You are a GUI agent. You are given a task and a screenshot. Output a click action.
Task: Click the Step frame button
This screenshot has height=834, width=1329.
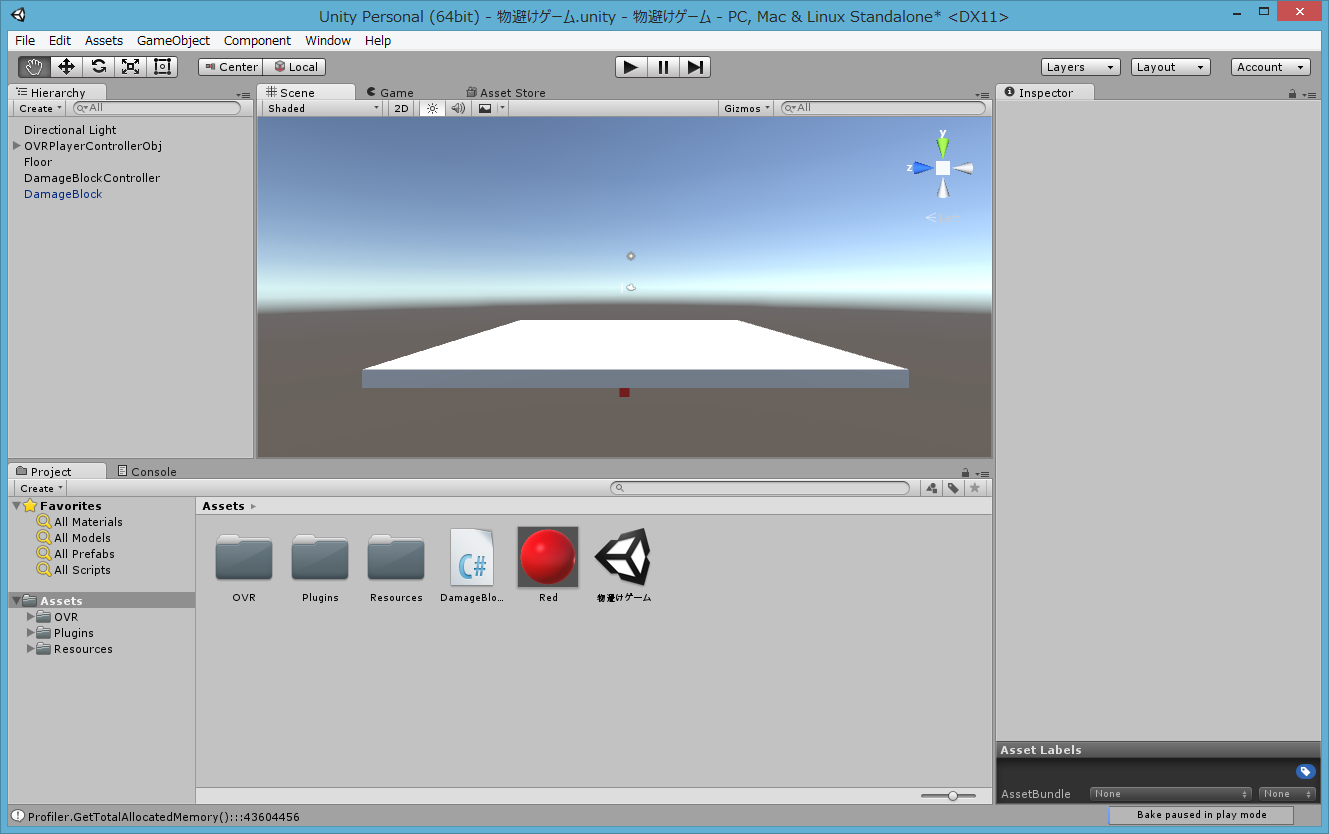(695, 67)
